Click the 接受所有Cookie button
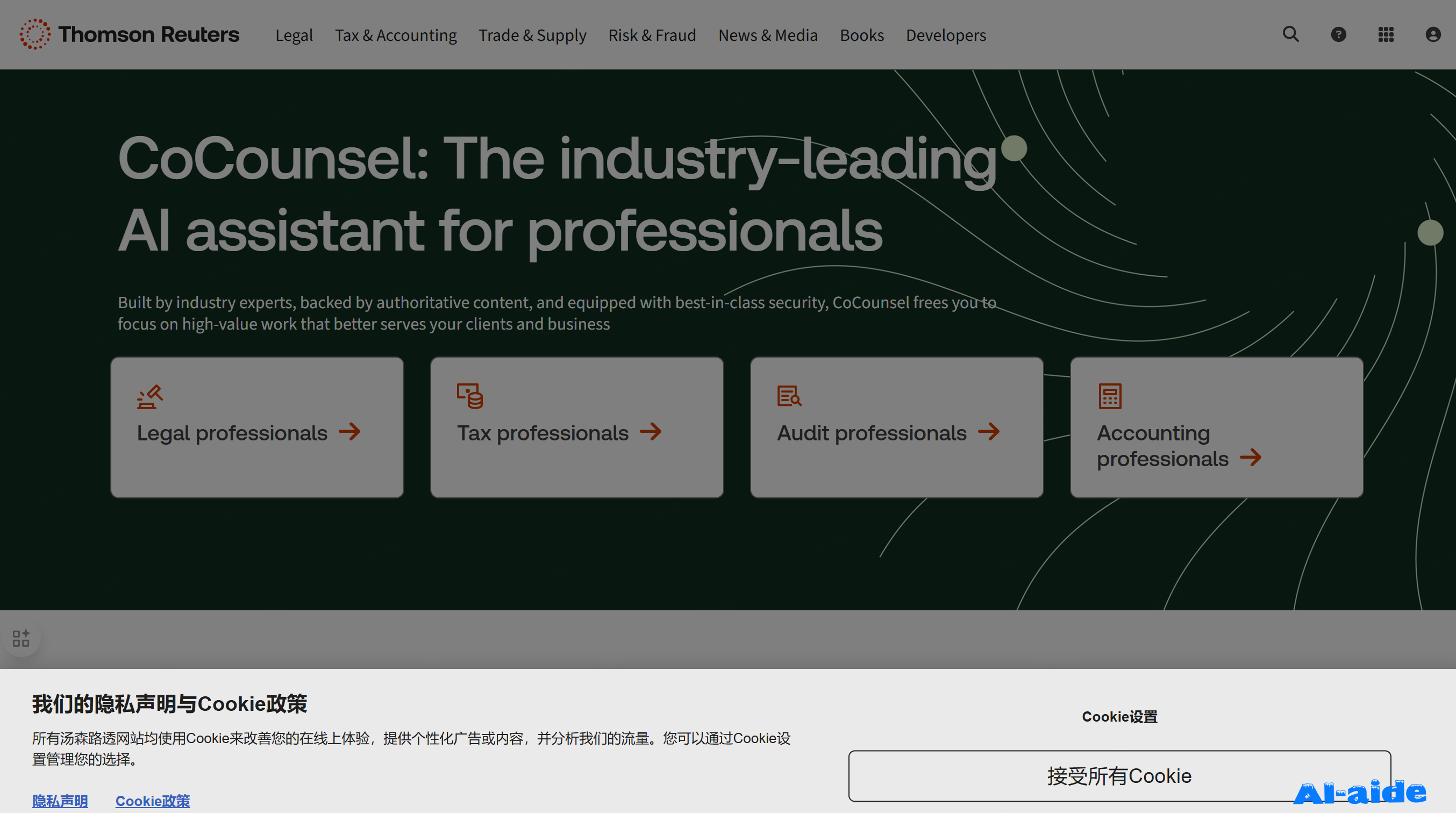This screenshot has width=1456, height=813. 1118,776
